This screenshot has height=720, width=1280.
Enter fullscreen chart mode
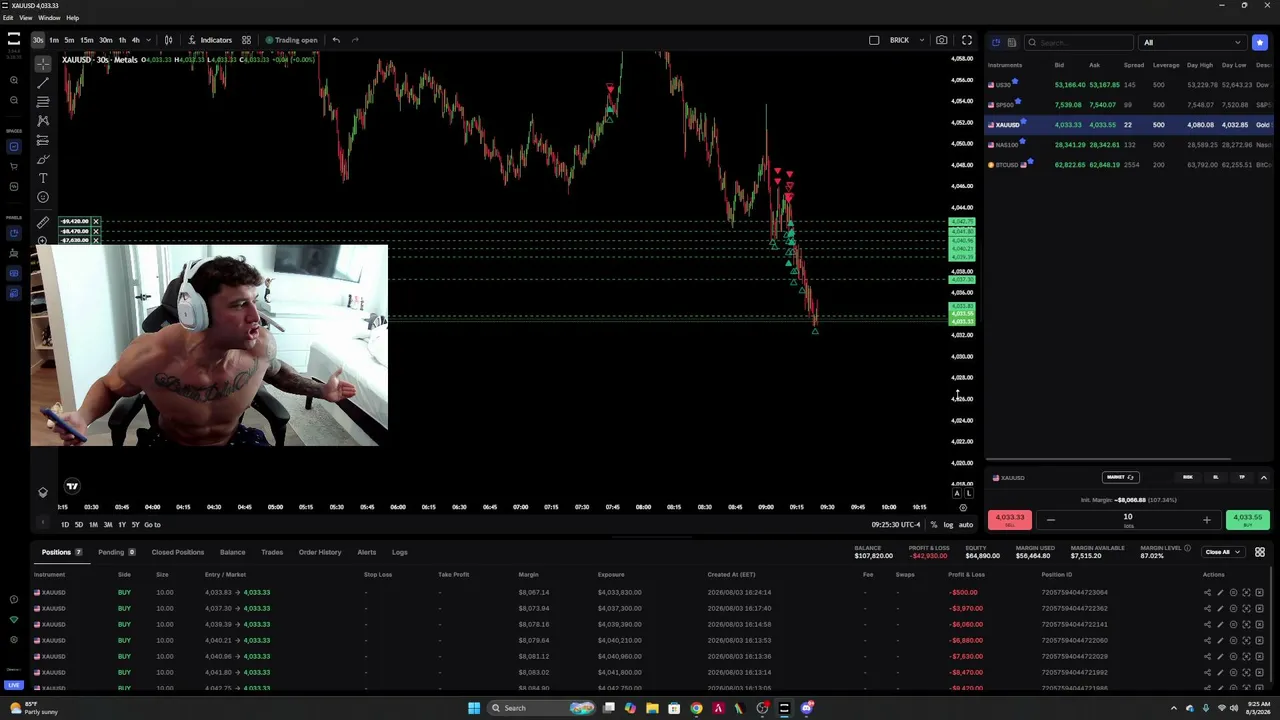(x=967, y=40)
